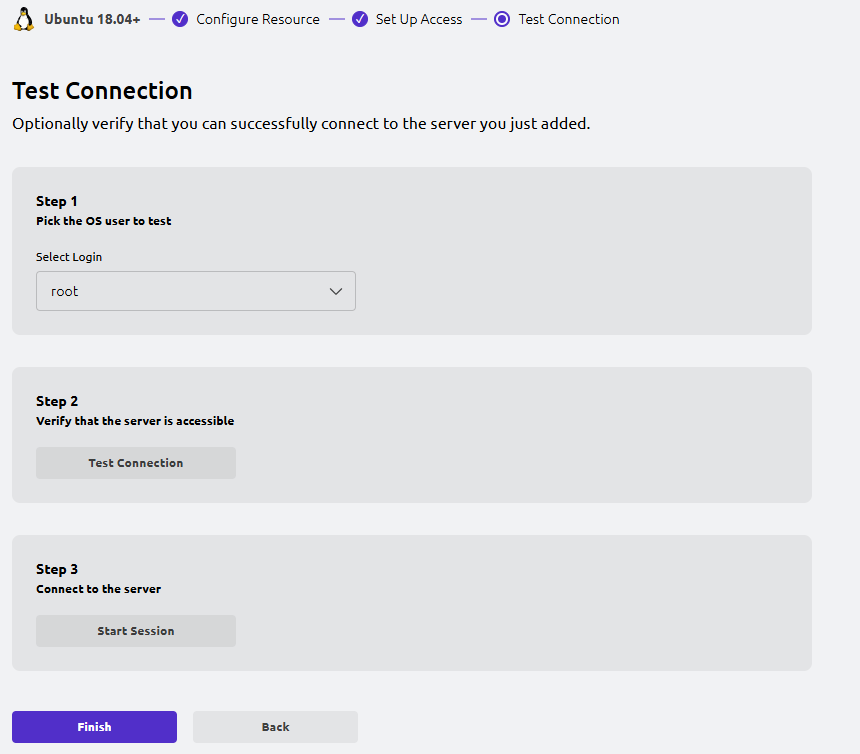Screen dimensions: 860x754
Task: Select the Test Connection step label
Action: pyautogui.click(x=569, y=19)
